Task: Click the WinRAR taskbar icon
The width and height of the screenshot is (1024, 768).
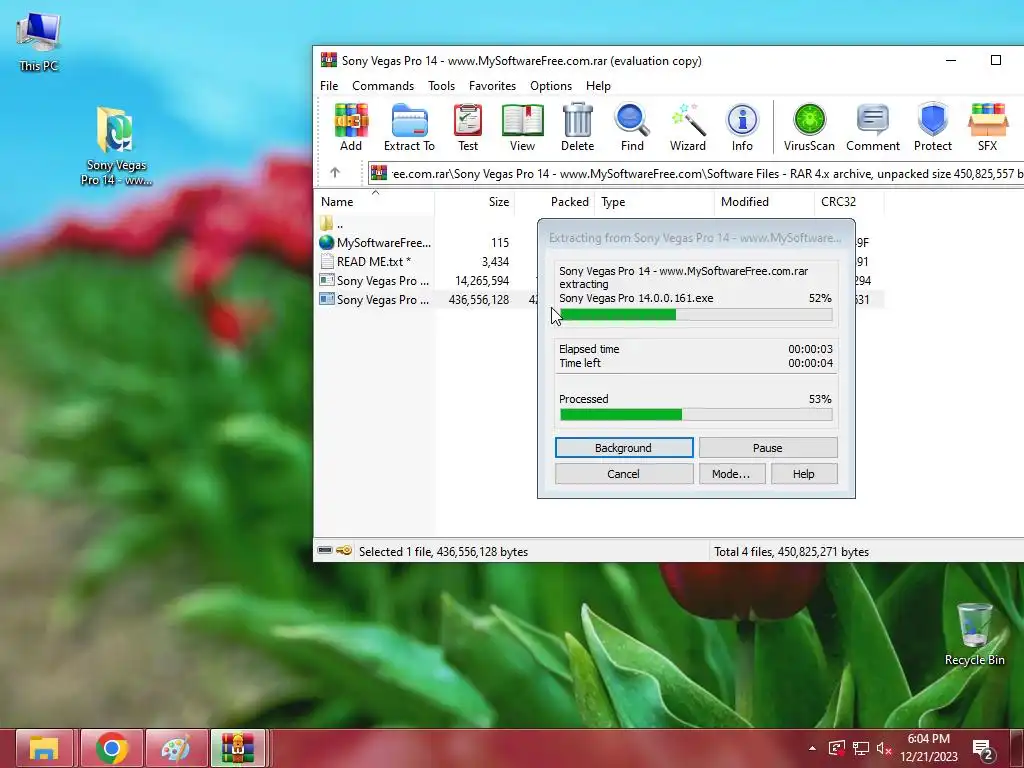Action: (238, 748)
